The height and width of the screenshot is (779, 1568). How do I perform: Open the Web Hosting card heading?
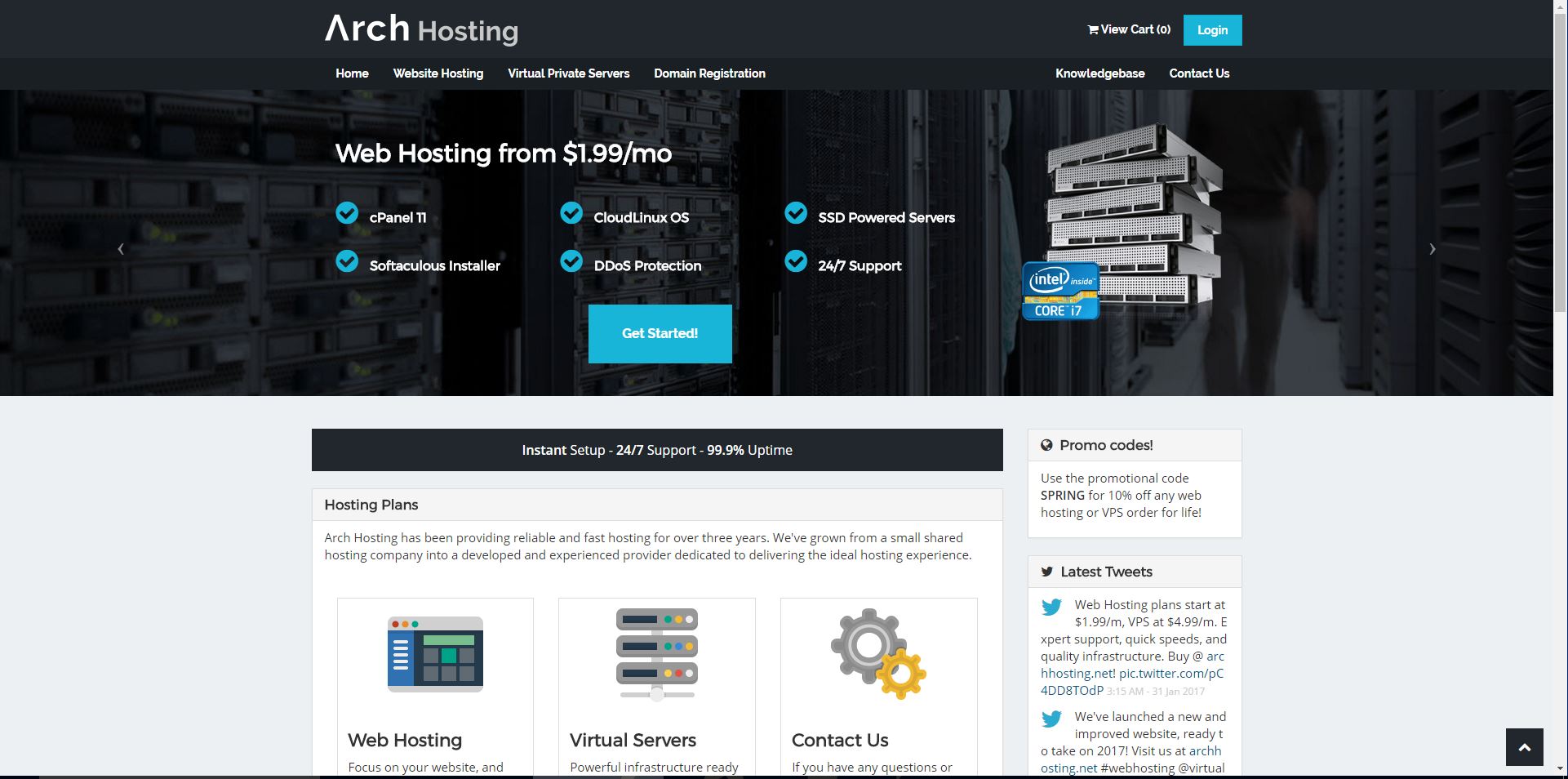point(405,740)
